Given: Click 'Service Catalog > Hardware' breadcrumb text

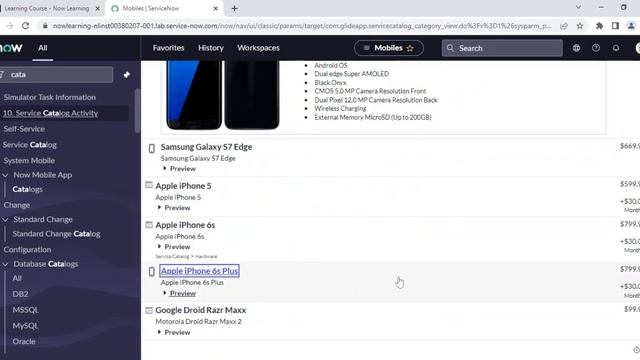Looking at the screenshot, I should click(x=186, y=256).
